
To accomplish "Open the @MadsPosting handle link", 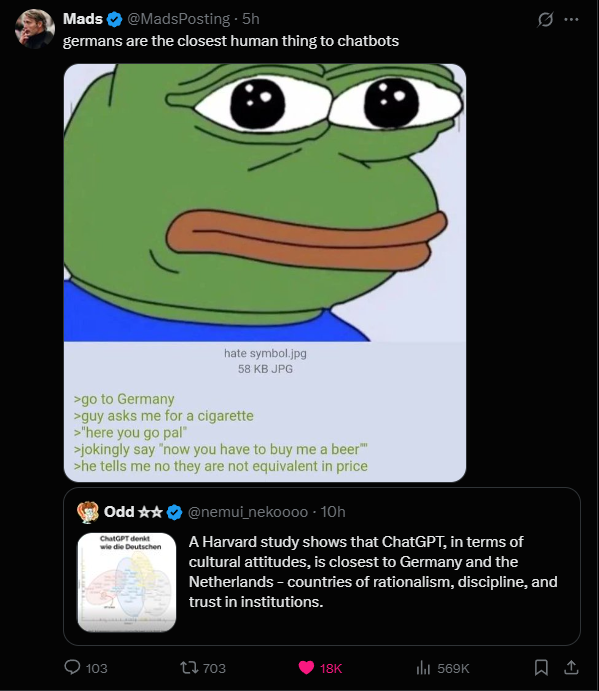I will [x=179, y=19].
